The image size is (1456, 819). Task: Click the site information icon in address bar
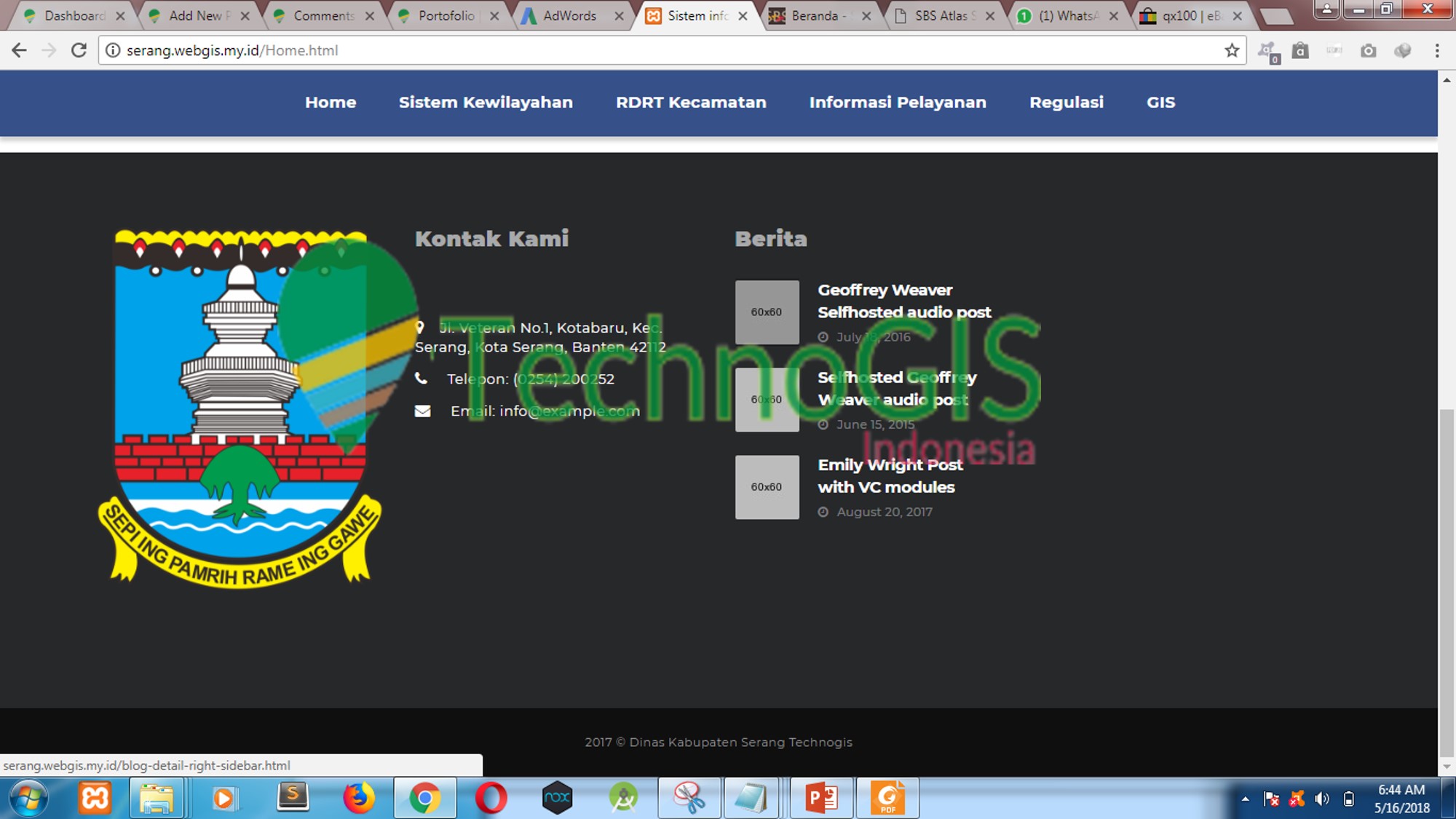(x=113, y=50)
